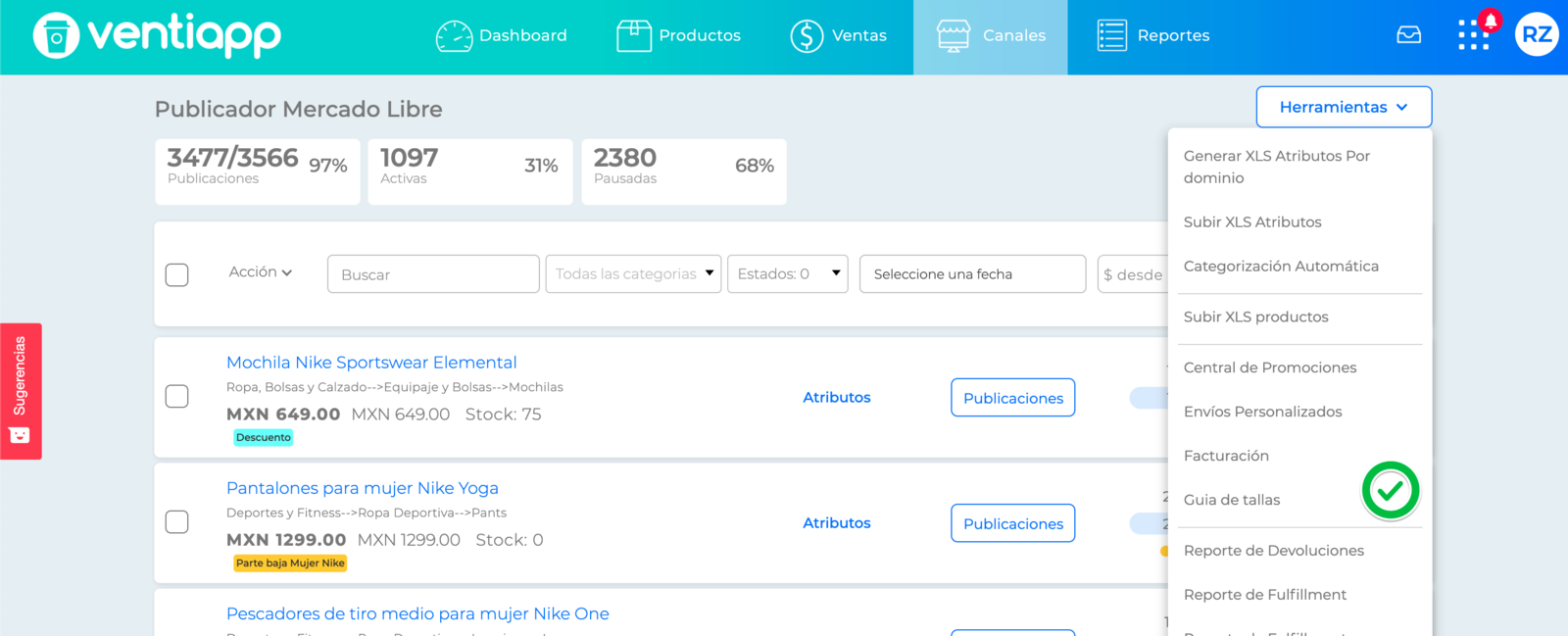Viewport: 1568px width, 636px height.
Task: Click the 2380 Pausadas card
Action: 684,171
